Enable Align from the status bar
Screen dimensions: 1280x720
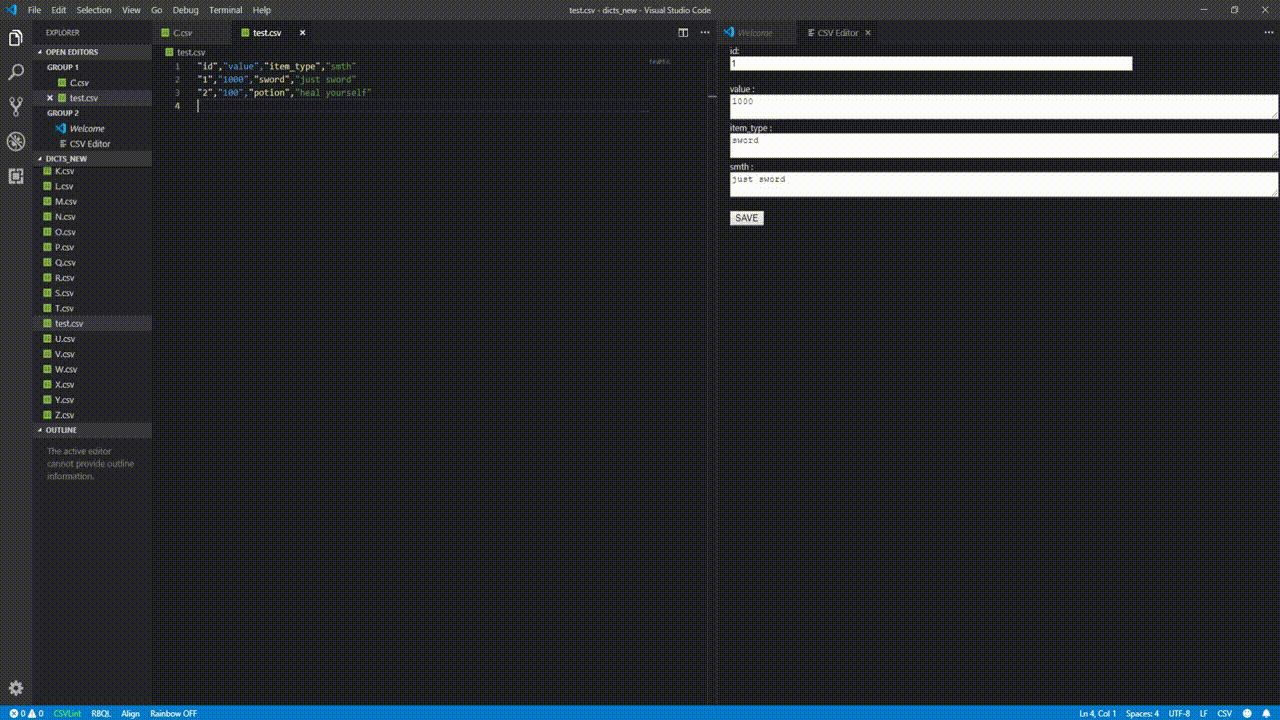pos(130,713)
